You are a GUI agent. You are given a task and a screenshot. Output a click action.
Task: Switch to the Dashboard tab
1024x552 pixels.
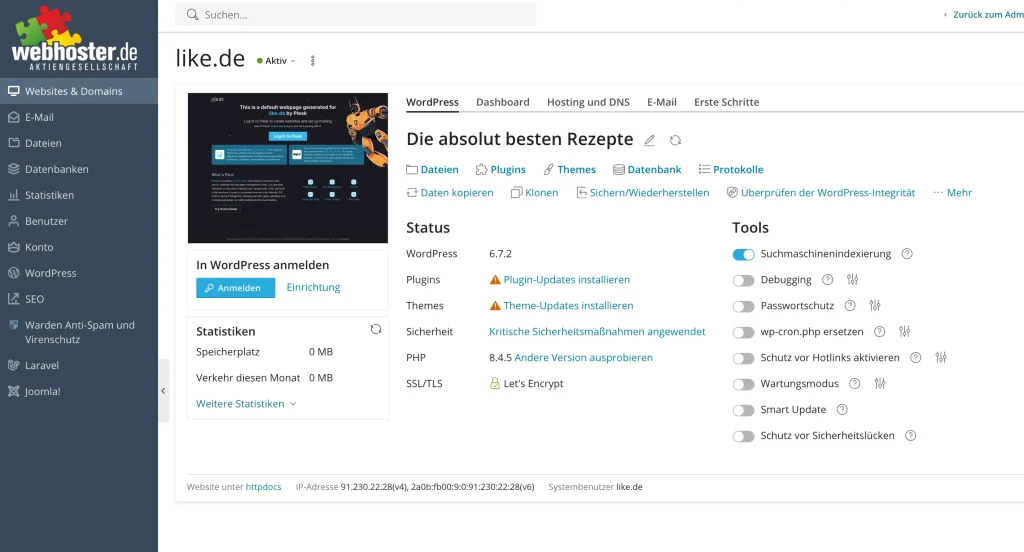[503, 102]
